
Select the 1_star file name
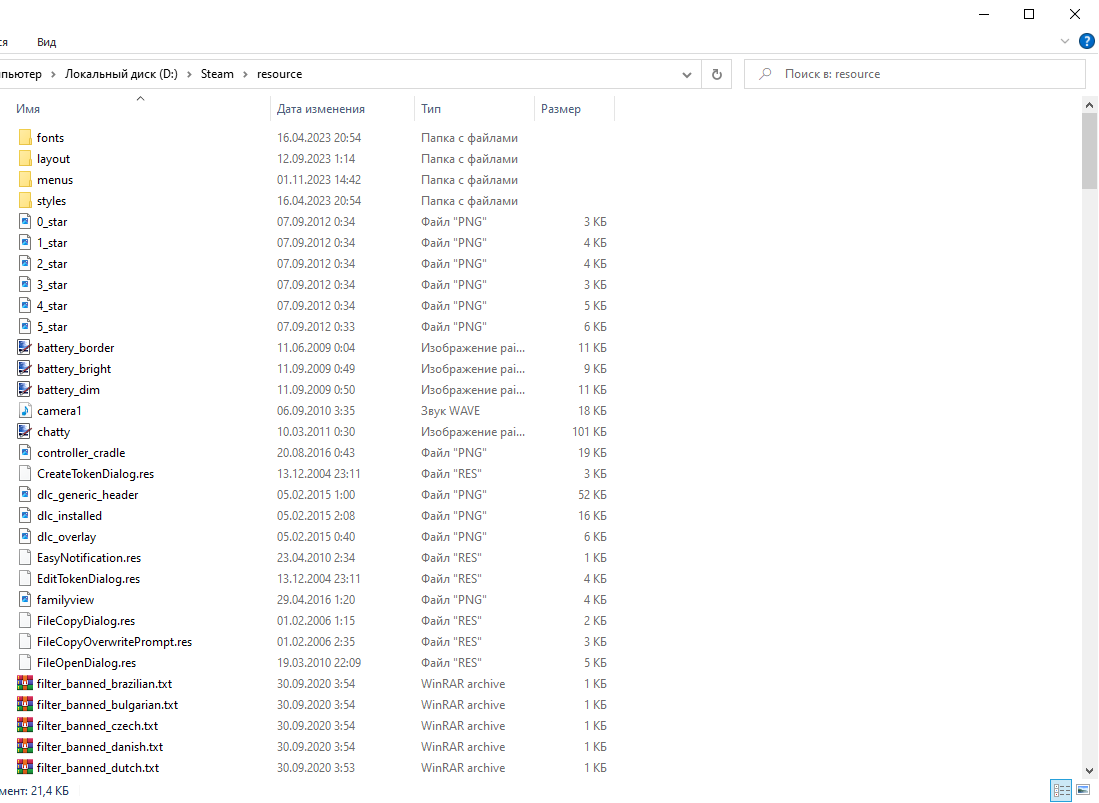pyautogui.click(x=53, y=242)
